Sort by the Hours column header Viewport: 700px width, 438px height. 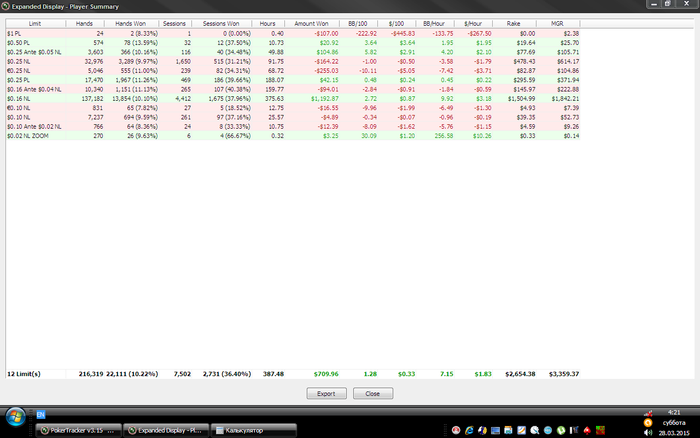pyautogui.click(x=268, y=23)
